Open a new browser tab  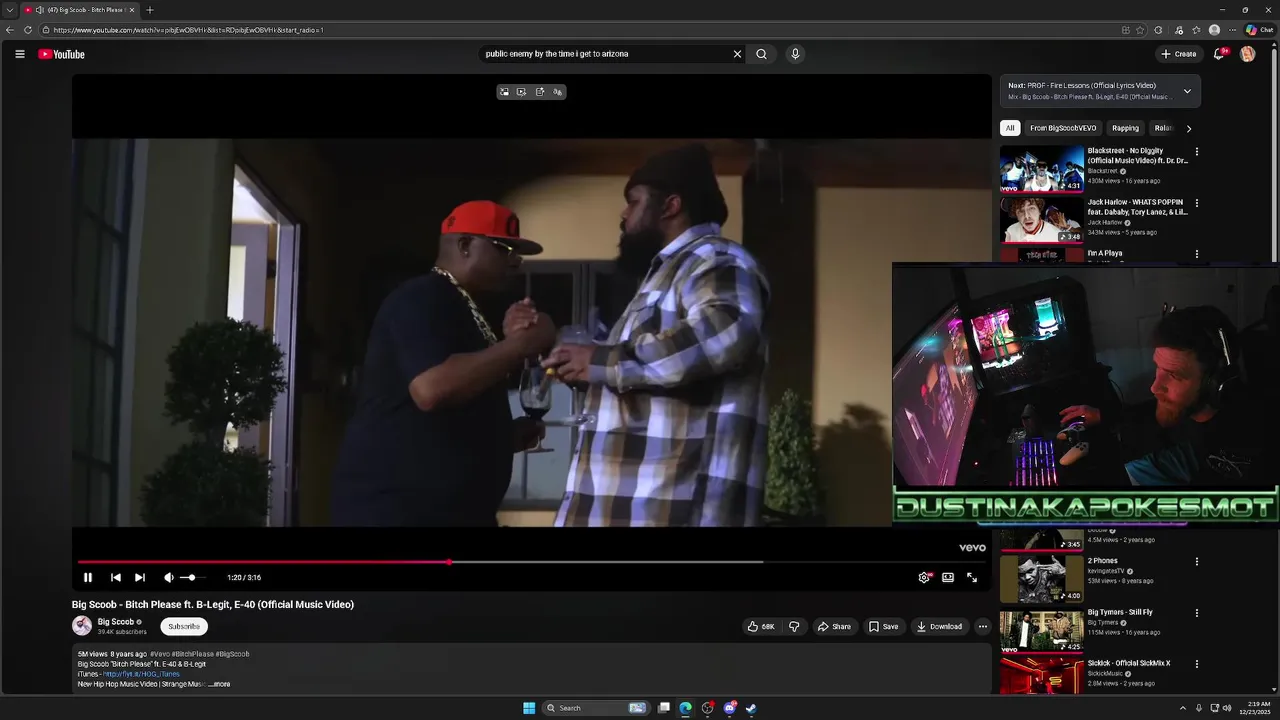150,10
